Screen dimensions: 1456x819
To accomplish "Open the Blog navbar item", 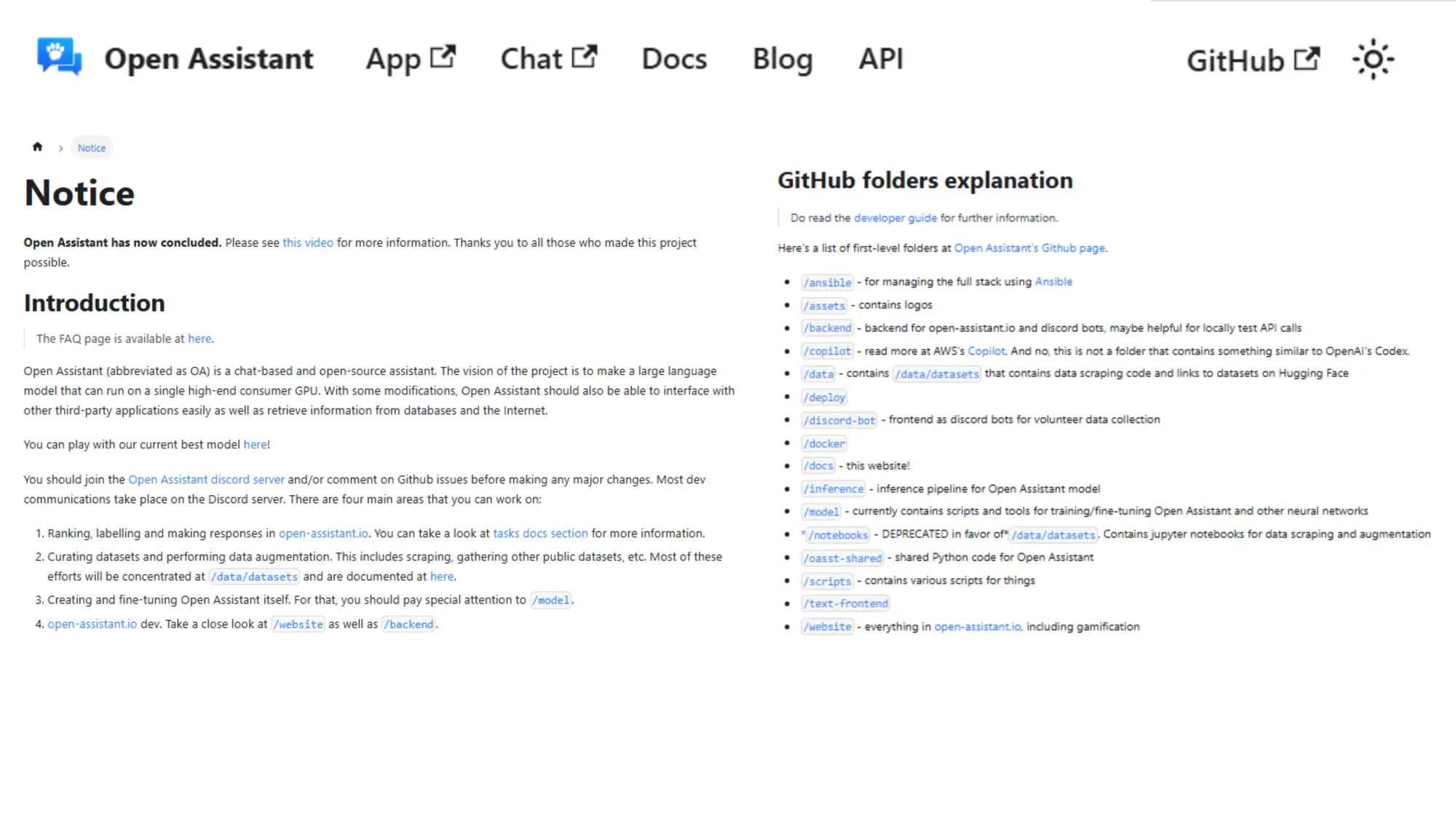I will 783,59.
